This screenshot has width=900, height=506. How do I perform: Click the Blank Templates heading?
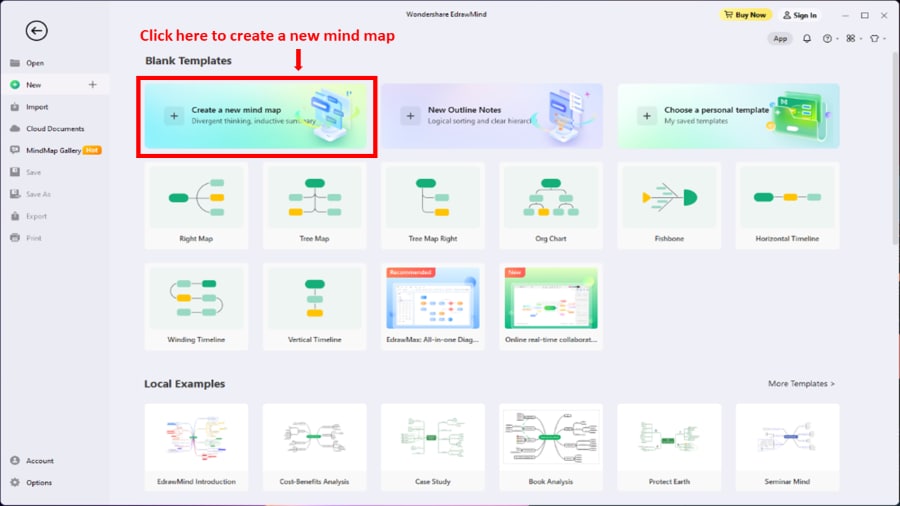188,61
